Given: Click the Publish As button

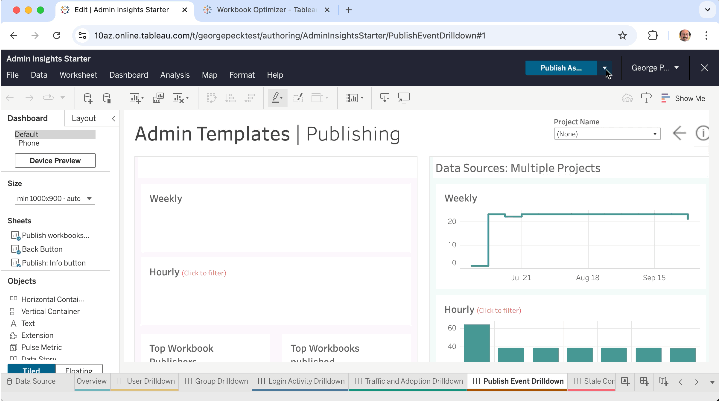Looking at the screenshot, I should [561, 68].
